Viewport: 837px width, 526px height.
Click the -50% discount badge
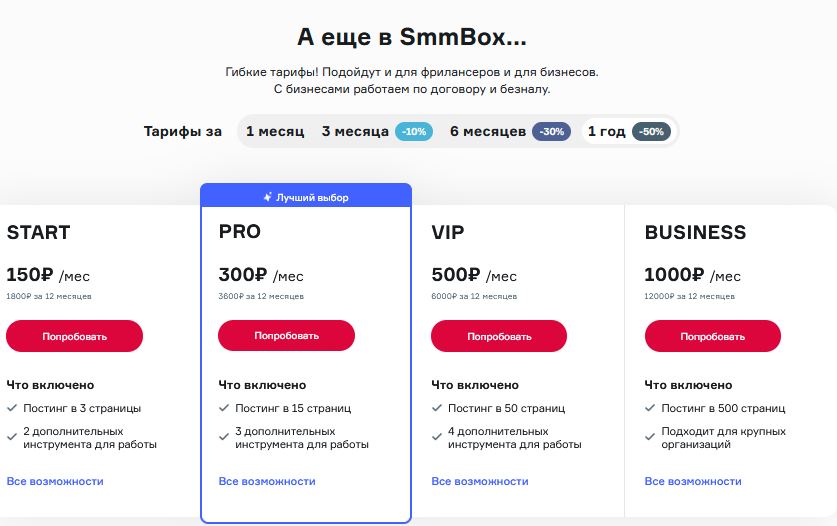click(651, 132)
